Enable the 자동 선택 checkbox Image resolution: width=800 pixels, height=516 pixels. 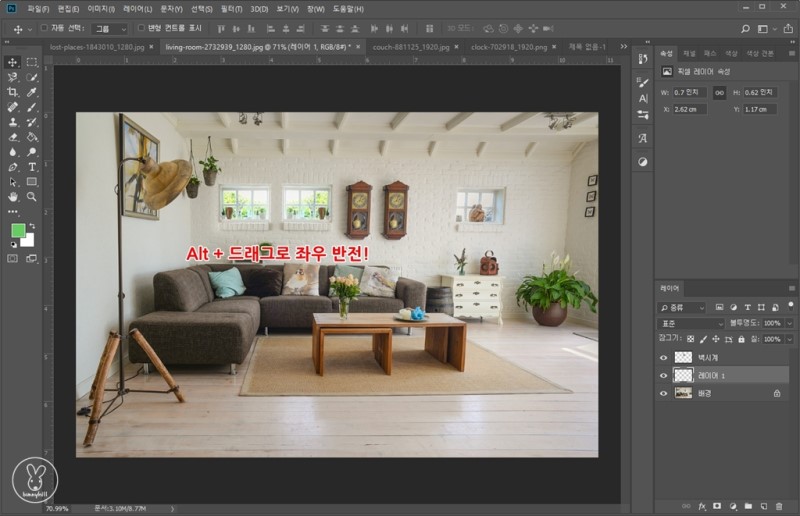[44, 28]
